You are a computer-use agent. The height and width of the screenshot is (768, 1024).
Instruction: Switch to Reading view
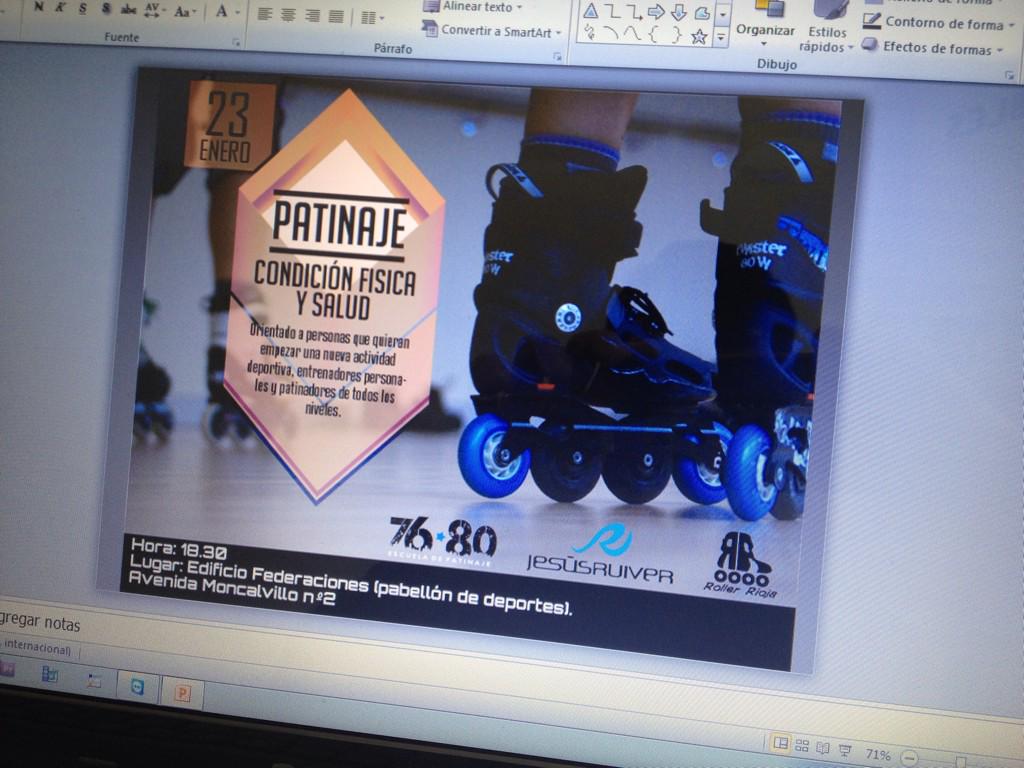click(823, 748)
